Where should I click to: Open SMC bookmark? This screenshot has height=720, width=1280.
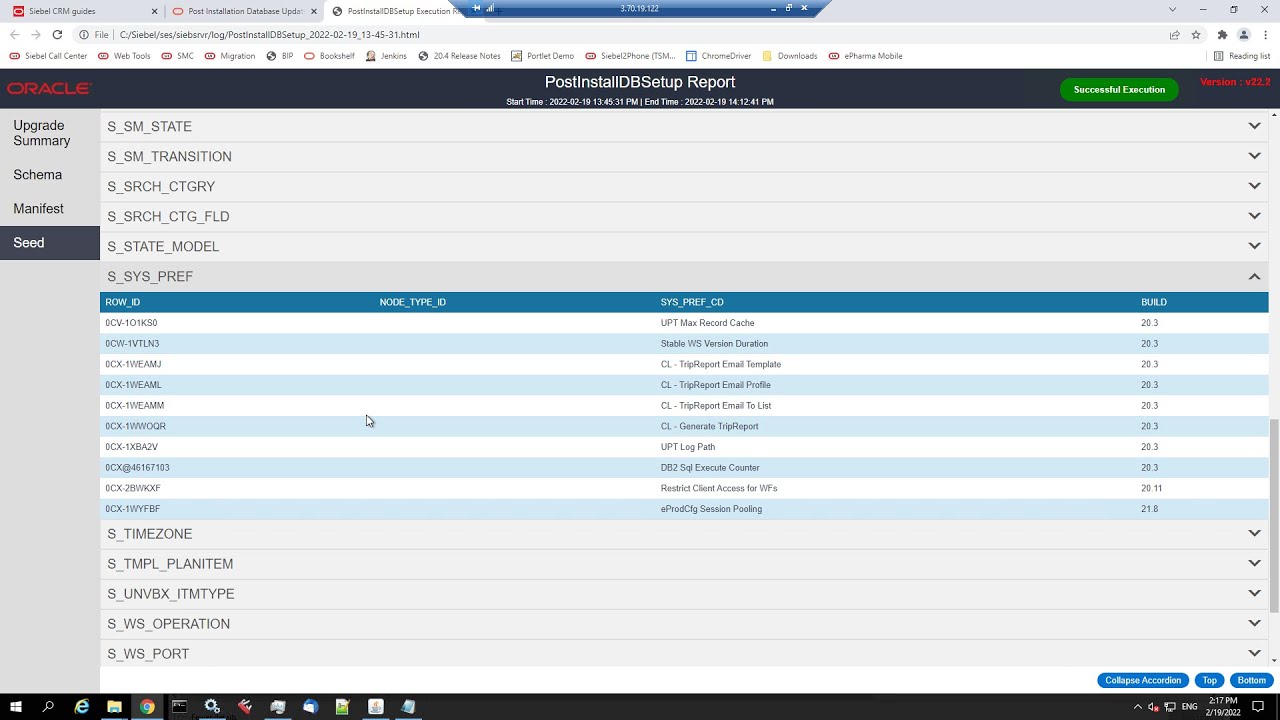point(177,56)
